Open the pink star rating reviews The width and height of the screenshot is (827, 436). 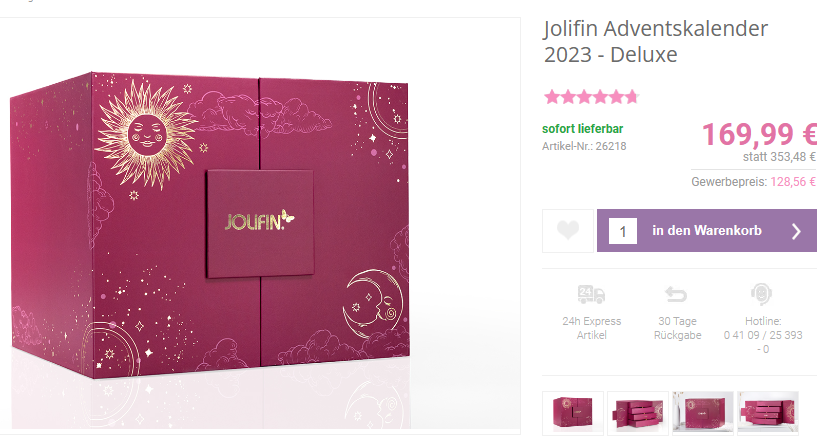(592, 97)
